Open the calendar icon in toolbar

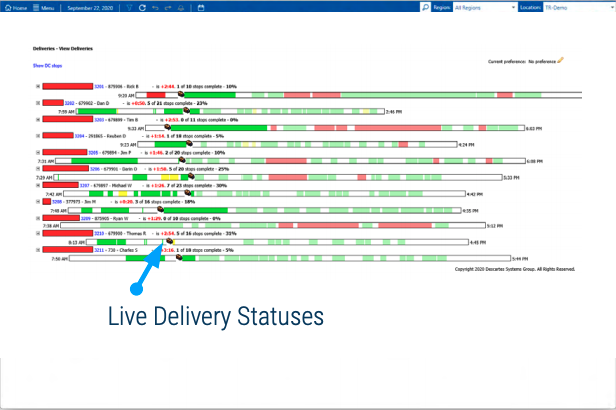201,7
